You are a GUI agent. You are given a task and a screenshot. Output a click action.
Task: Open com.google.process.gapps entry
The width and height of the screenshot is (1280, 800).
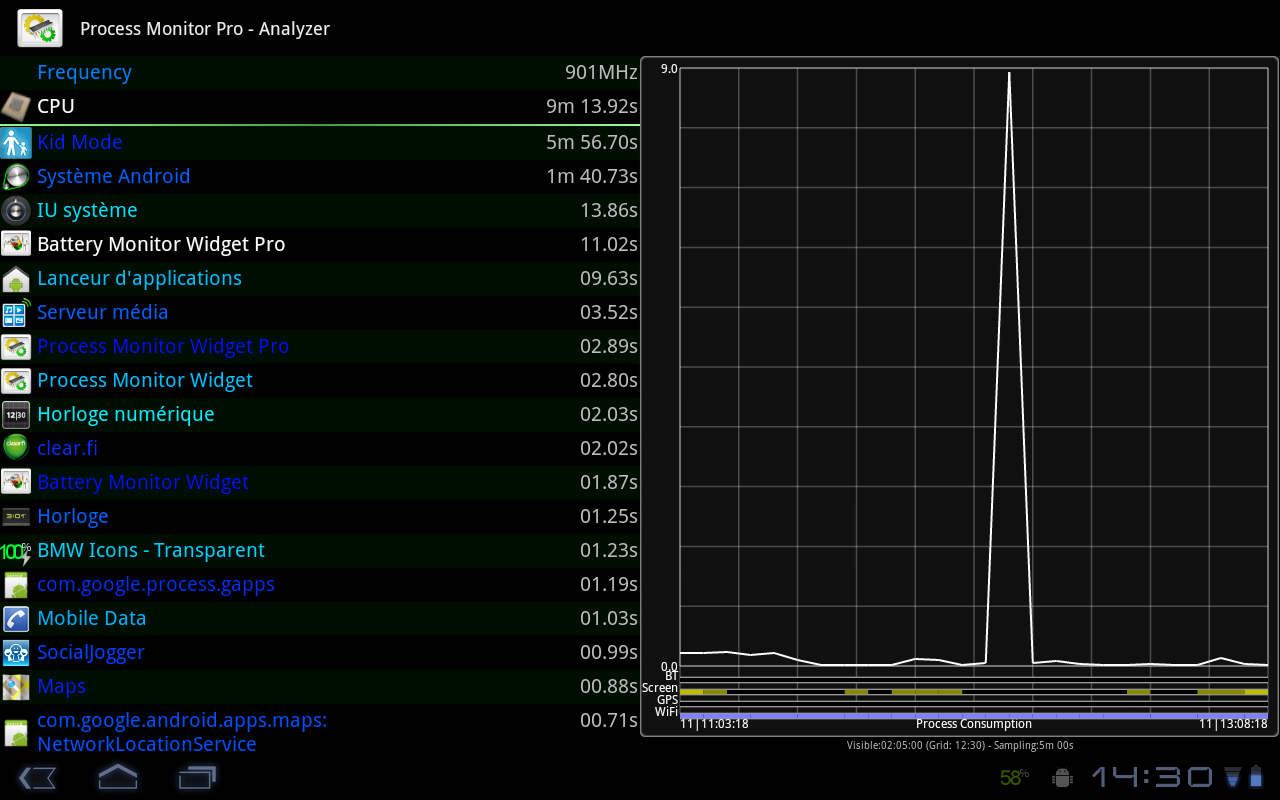pyautogui.click(x=320, y=584)
